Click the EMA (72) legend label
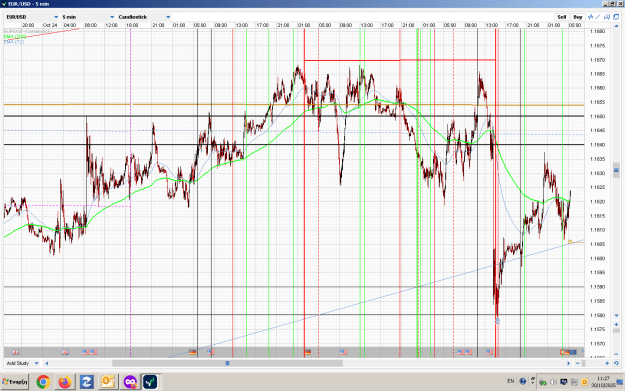This screenshot has width=625, height=391. coord(14,41)
